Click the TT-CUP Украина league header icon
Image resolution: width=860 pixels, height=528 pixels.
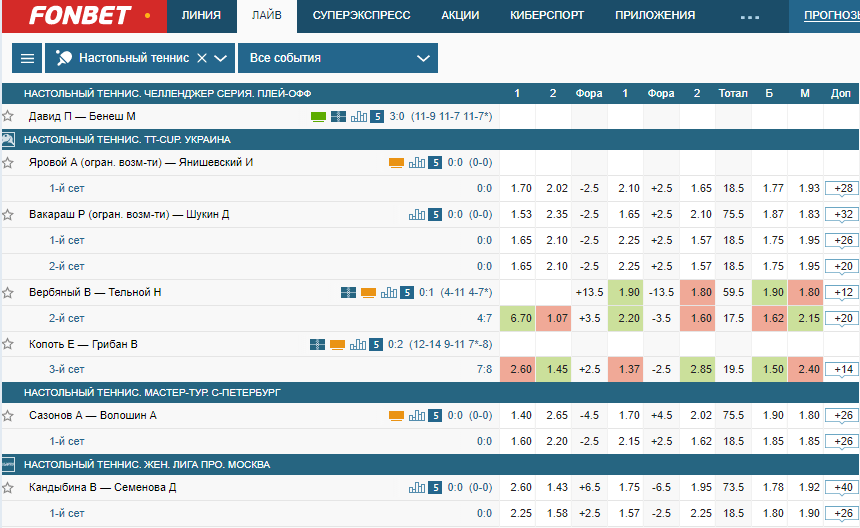8,139
